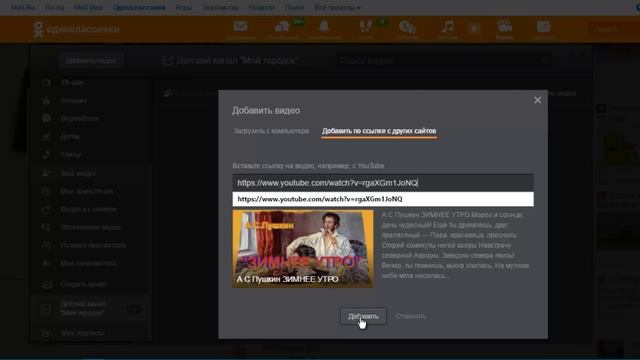Open Знакомства link in top bar
The width and height of the screenshot is (640, 360).
click(x=220, y=7)
